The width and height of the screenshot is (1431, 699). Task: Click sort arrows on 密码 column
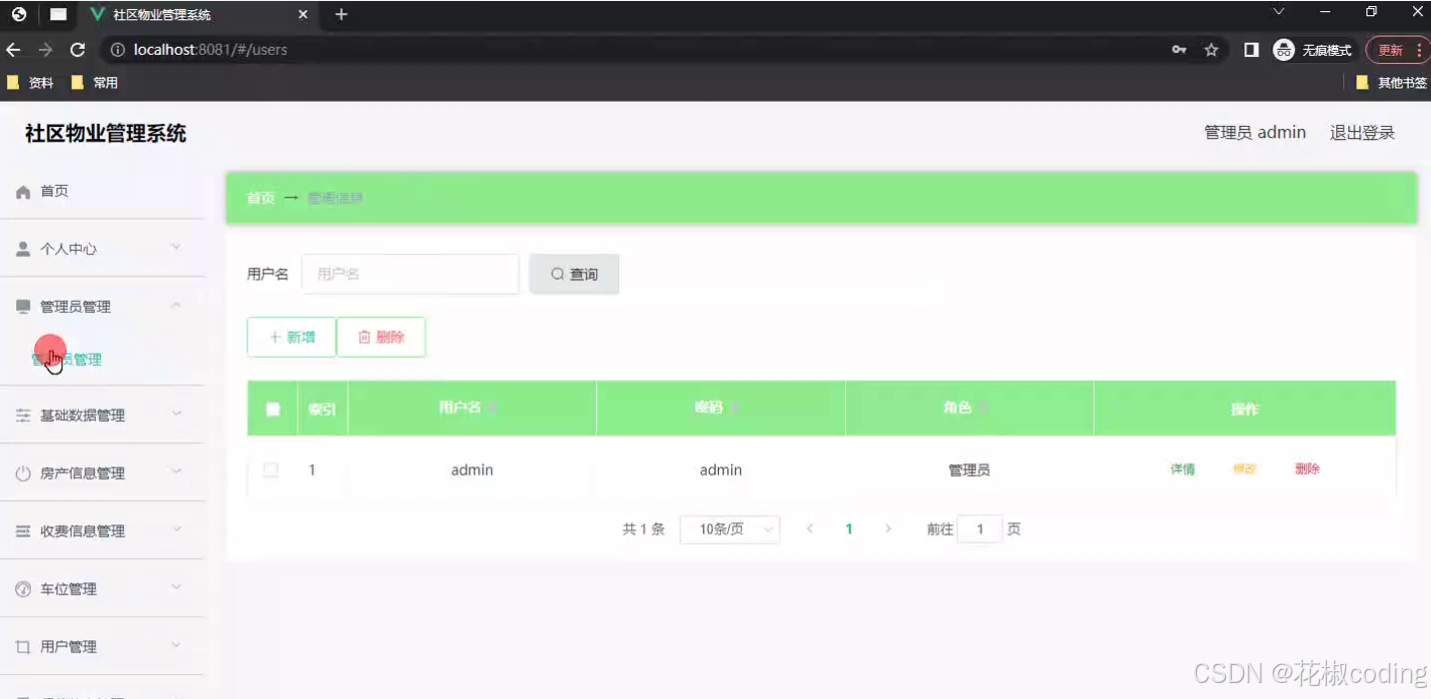[735, 408]
